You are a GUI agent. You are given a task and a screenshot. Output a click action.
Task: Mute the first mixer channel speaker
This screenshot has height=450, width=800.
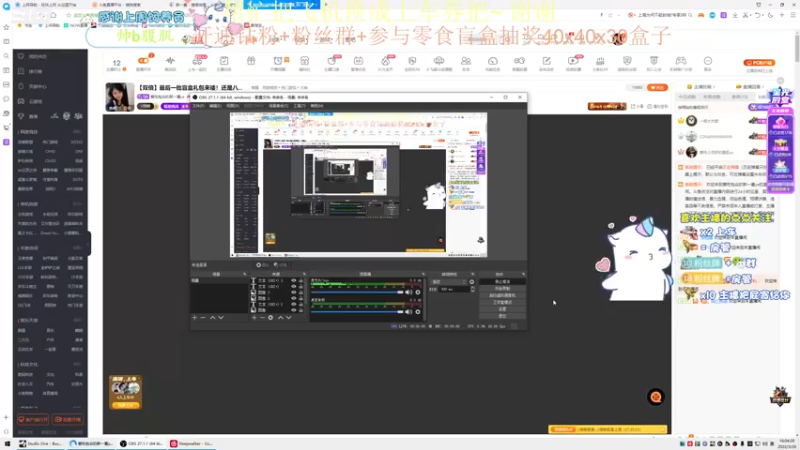pyautogui.click(x=408, y=292)
